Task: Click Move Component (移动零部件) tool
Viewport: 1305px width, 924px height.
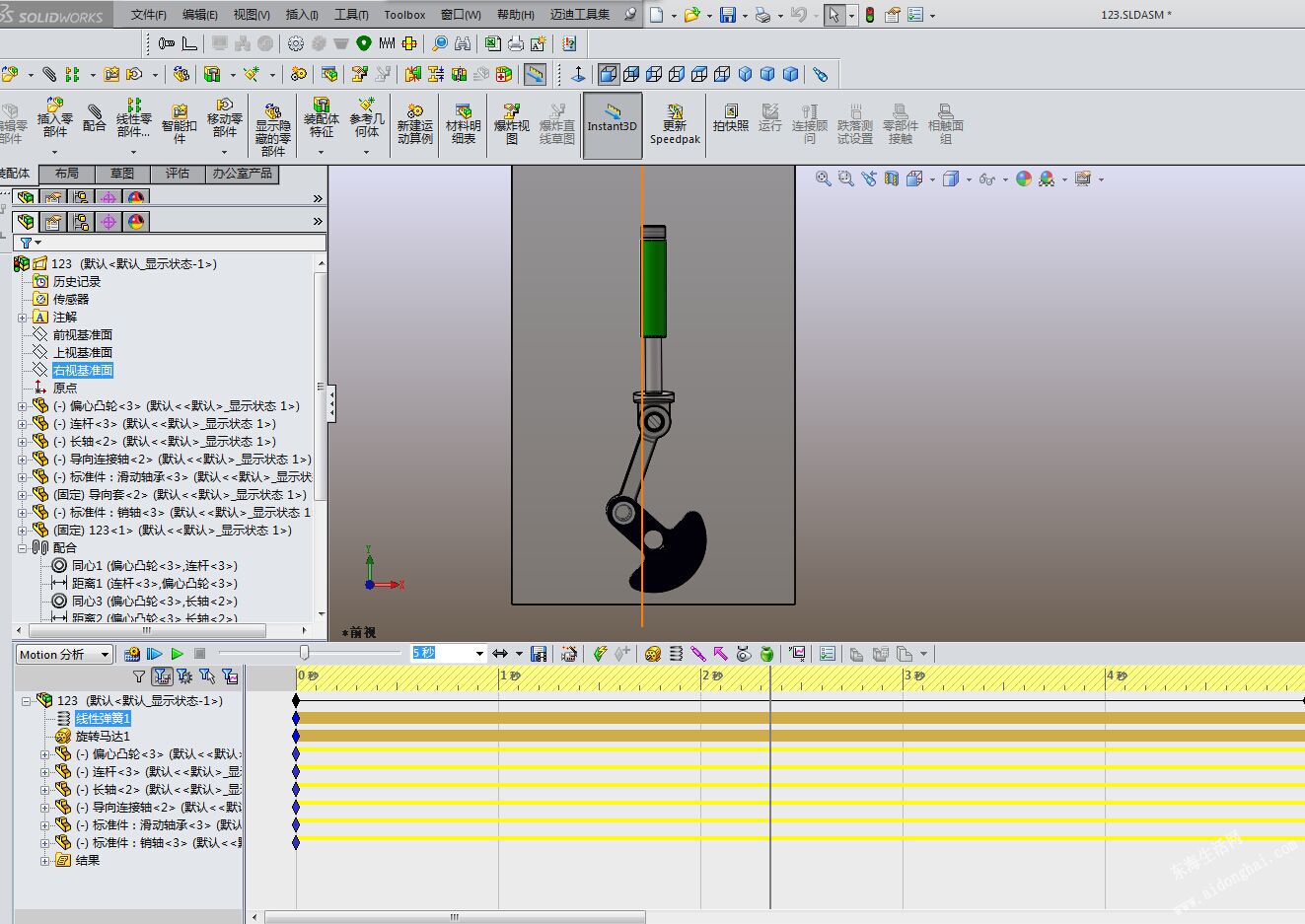Action: pyautogui.click(x=225, y=119)
